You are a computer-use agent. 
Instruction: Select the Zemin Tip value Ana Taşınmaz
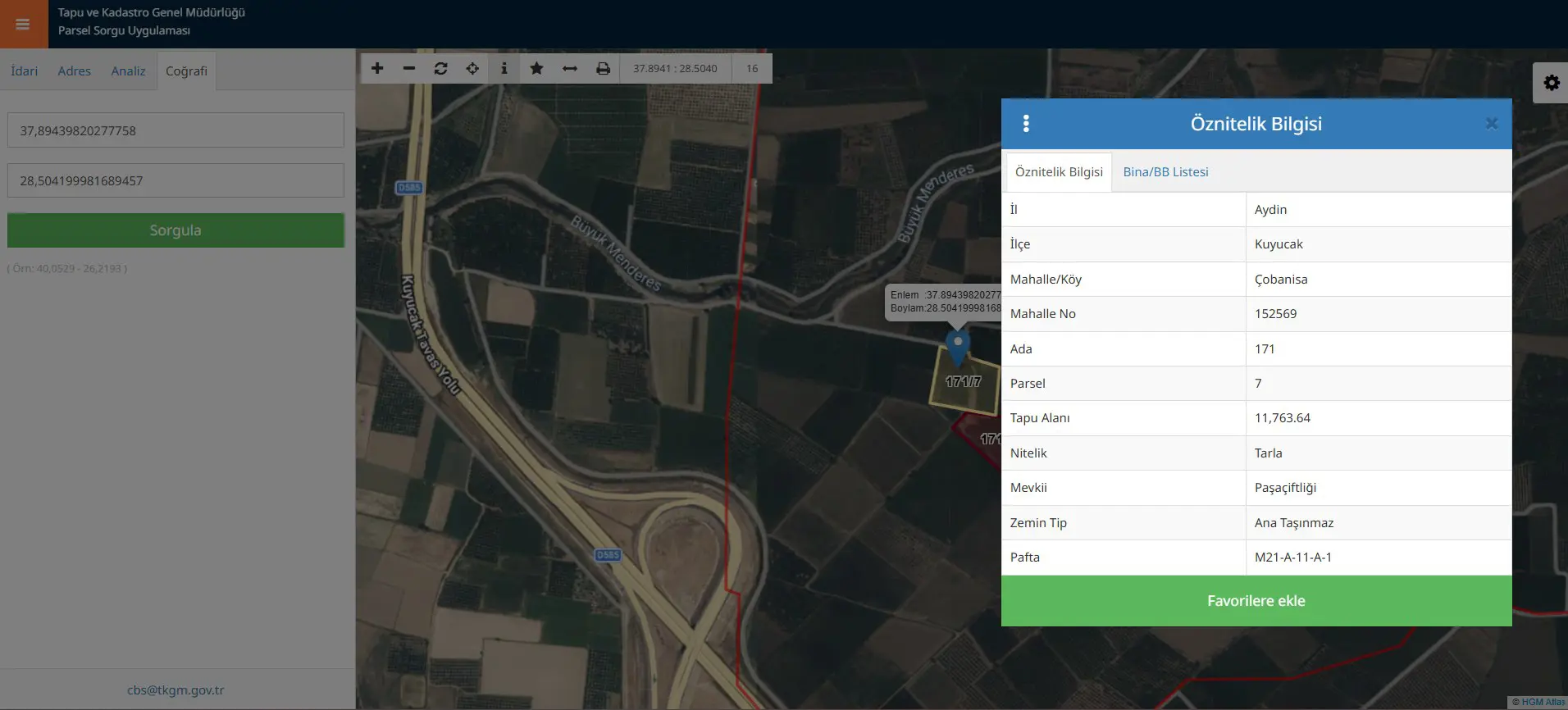(1379, 523)
